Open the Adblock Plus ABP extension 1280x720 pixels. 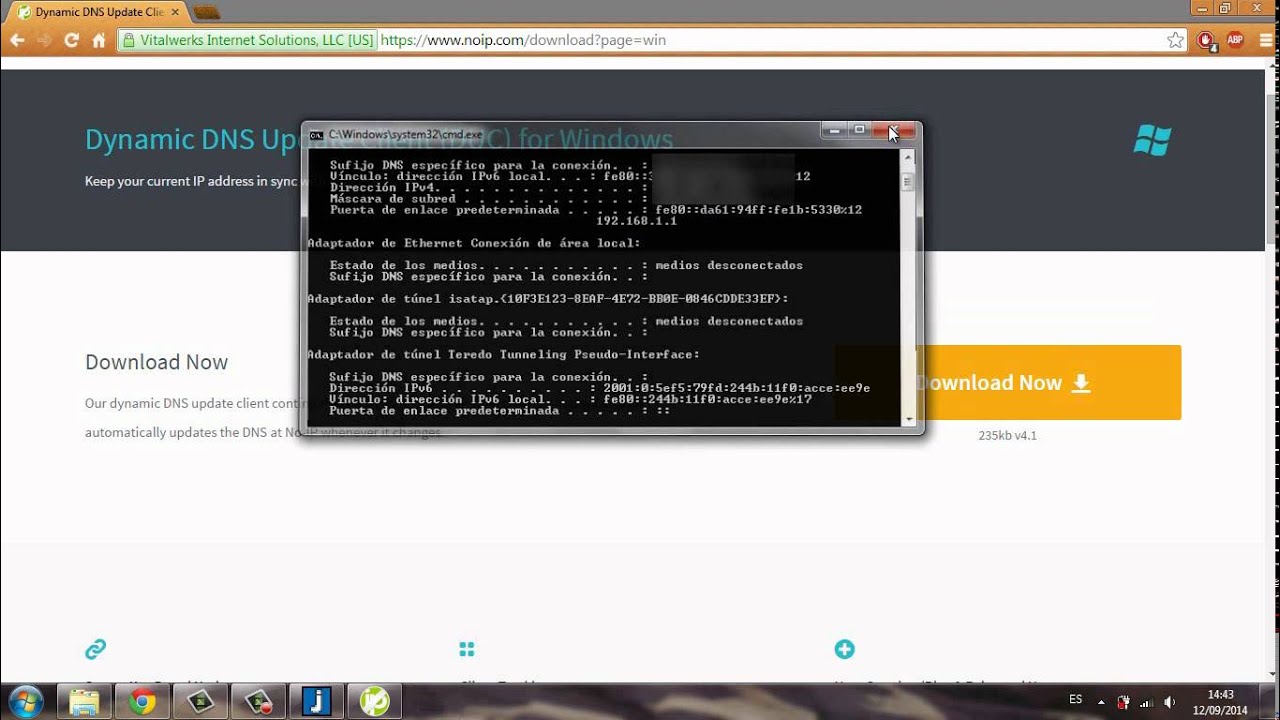1235,40
